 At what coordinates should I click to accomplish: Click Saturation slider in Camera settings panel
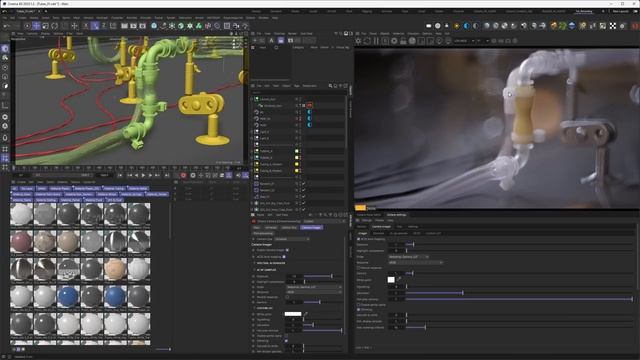(x=518, y=293)
